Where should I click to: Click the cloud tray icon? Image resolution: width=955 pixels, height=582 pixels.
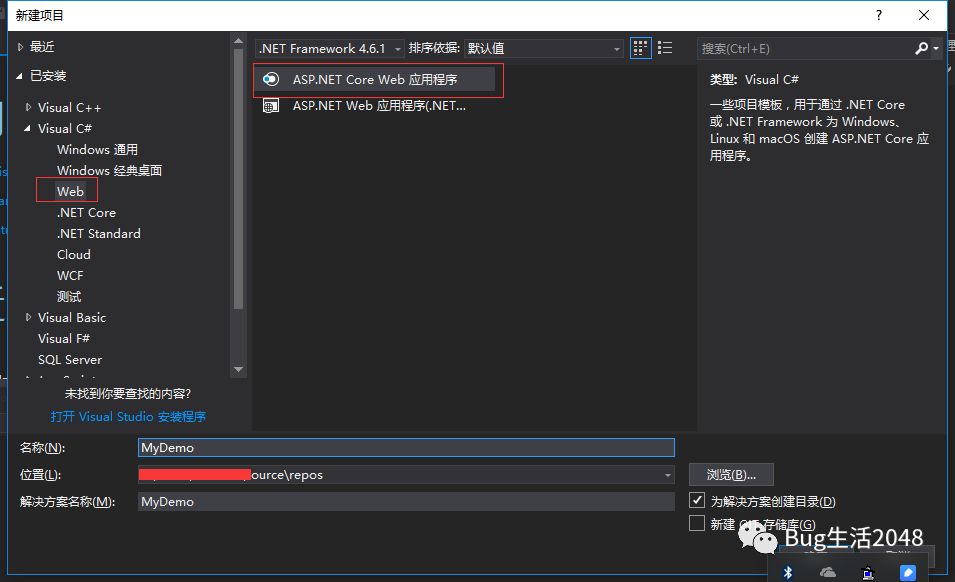[828, 572]
